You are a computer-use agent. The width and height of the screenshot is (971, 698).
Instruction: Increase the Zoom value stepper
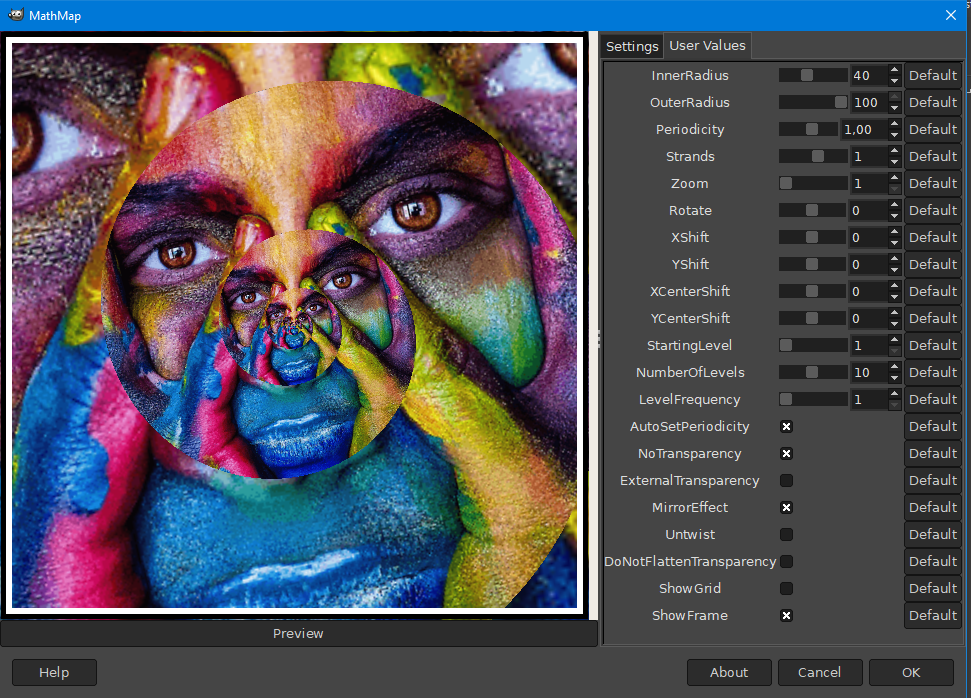[894, 178]
